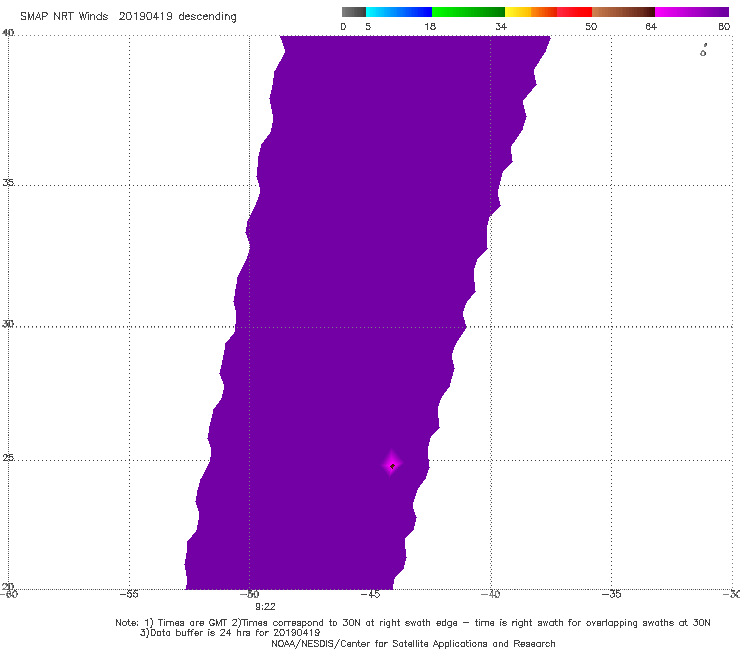Click the word 'descending' in the title
This screenshot has width=740, height=650.
(207, 17)
